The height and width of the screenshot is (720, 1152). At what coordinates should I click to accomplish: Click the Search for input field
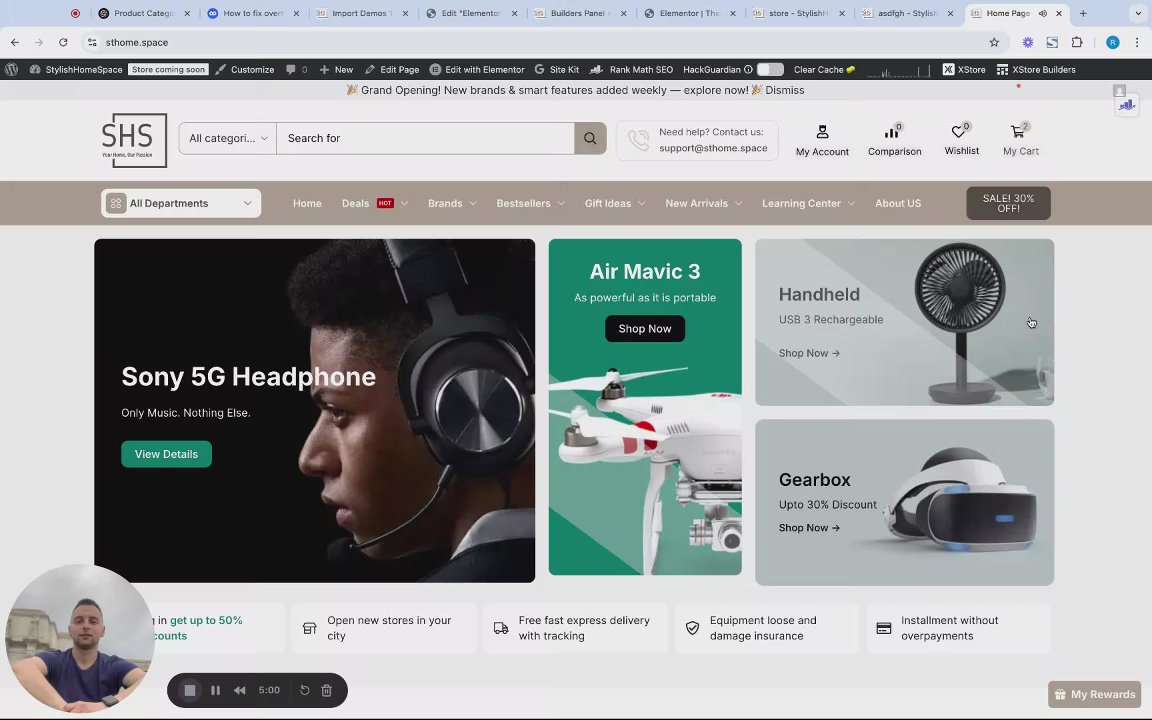(x=425, y=138)
